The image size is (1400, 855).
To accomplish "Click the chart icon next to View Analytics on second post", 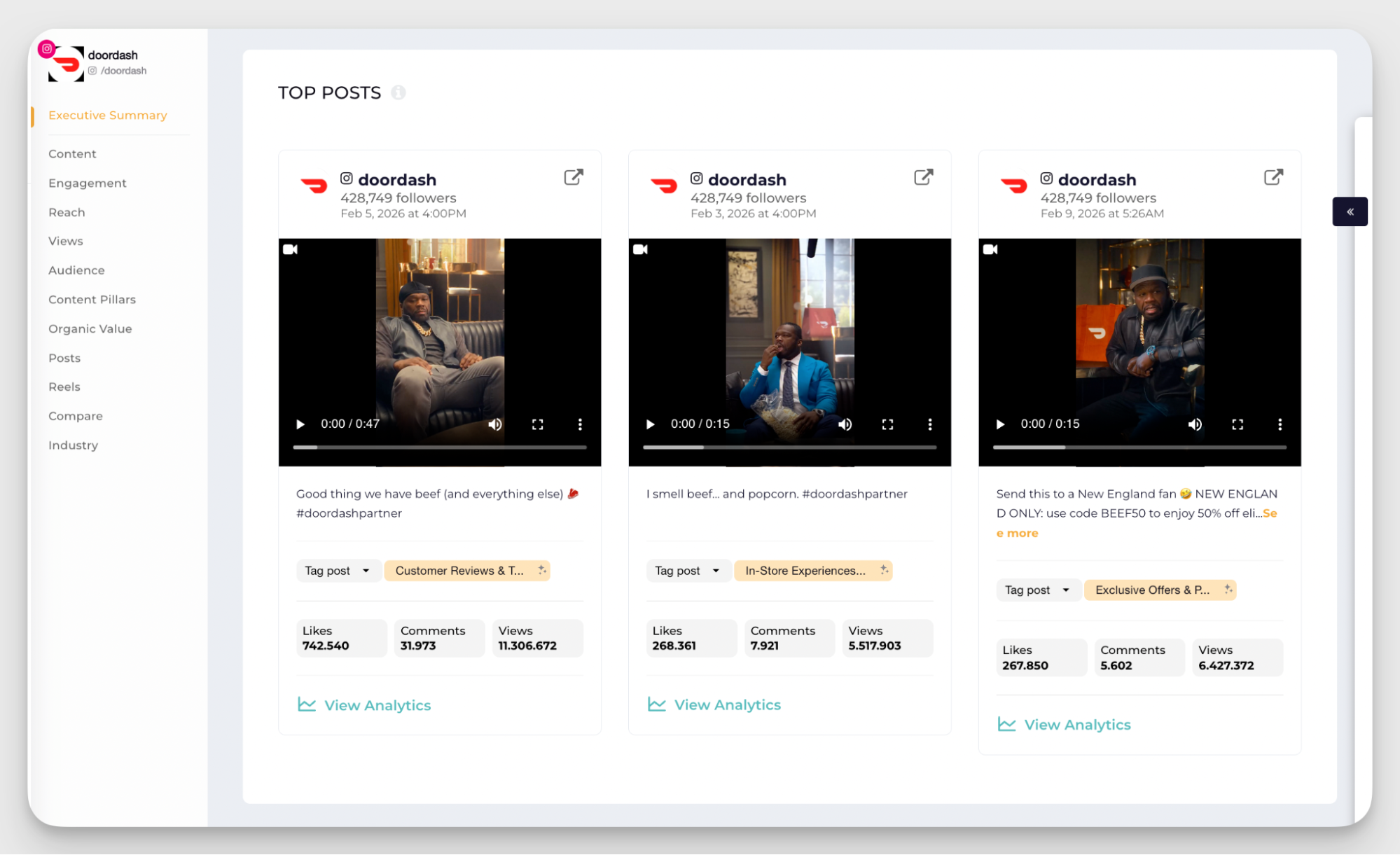I will (x=657, y=704).
